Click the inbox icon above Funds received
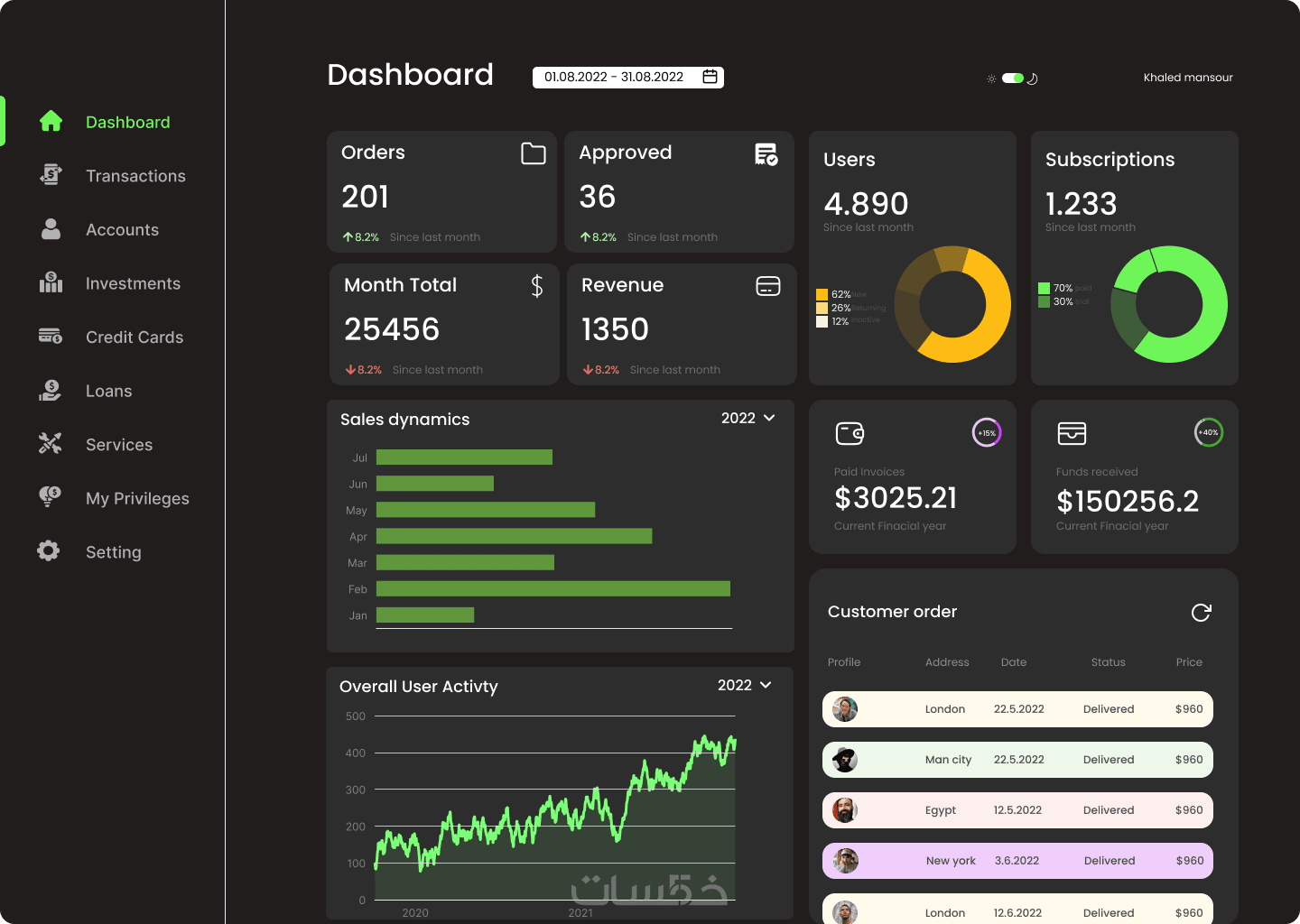Image resolution: width=1300 pixels, height=924 pixels. 1072,434
